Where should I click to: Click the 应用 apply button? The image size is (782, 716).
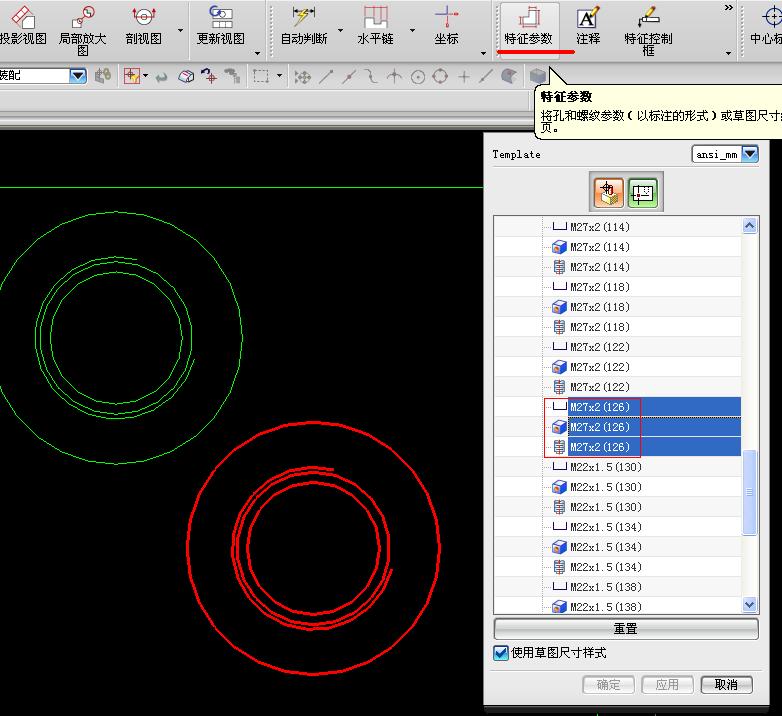(667, 685)
